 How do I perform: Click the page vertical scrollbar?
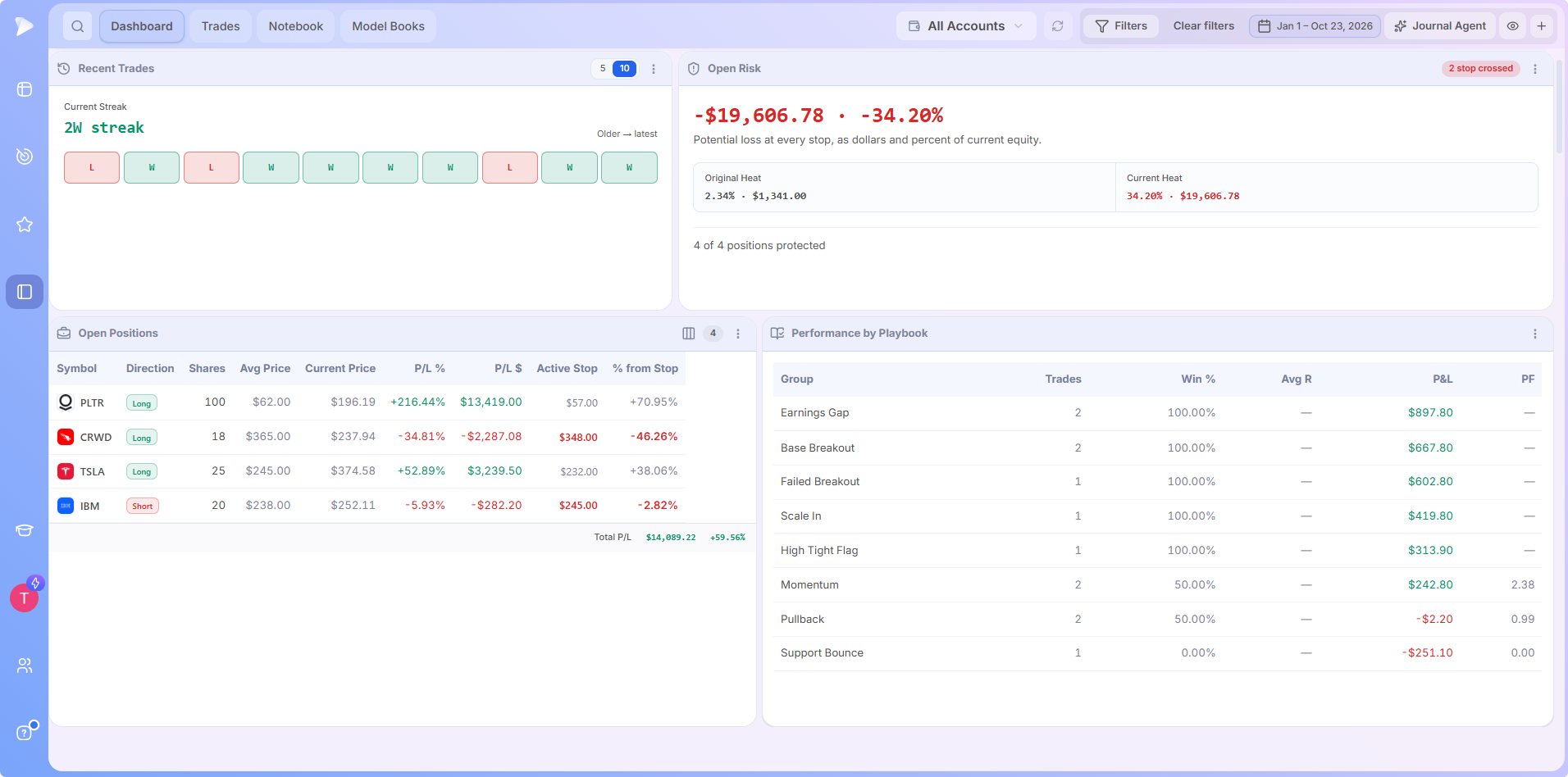pyautogui.click(x=1559, y=107)
